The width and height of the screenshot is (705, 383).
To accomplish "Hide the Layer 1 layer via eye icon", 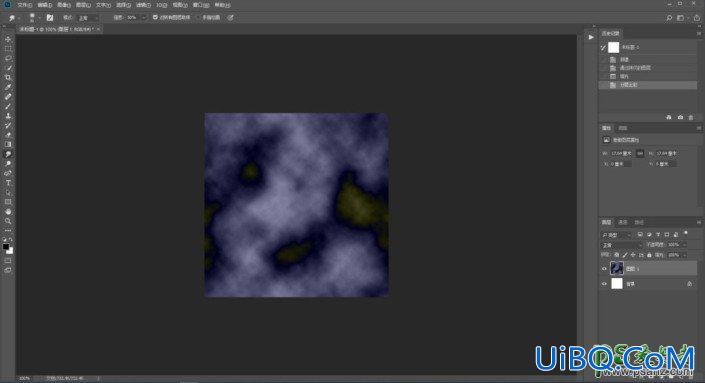I will tap(604, 269).
